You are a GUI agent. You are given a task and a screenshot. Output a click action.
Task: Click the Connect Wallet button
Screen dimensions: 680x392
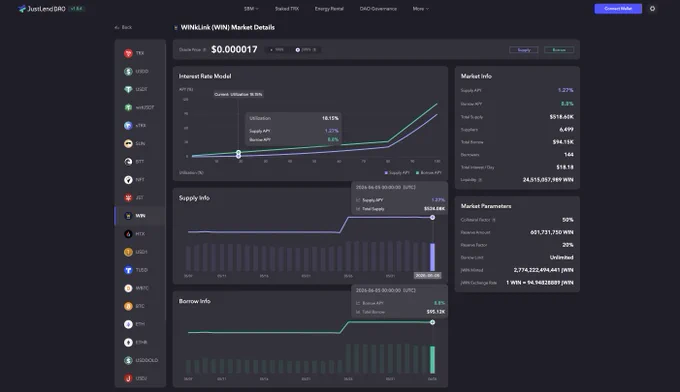(618, 9)
